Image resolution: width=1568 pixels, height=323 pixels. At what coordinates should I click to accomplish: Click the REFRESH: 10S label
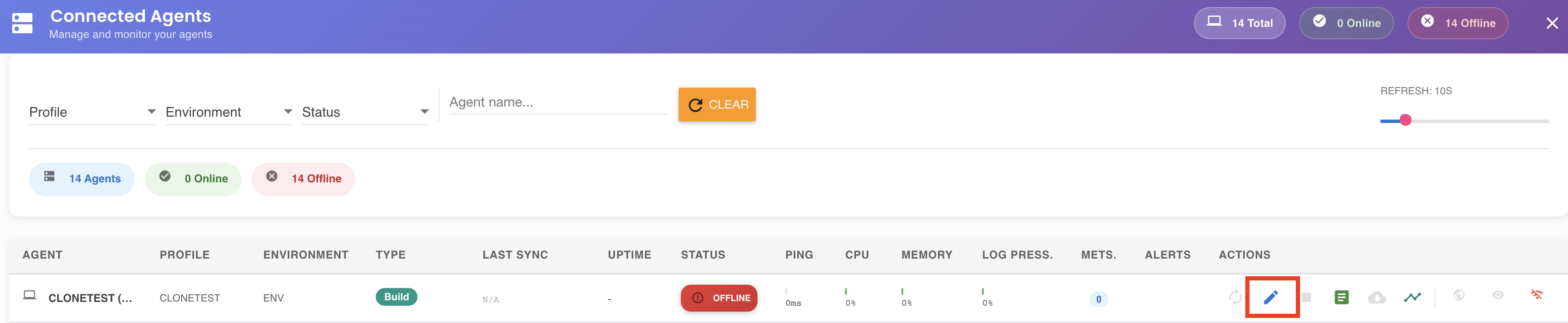tap(1416, 91)
